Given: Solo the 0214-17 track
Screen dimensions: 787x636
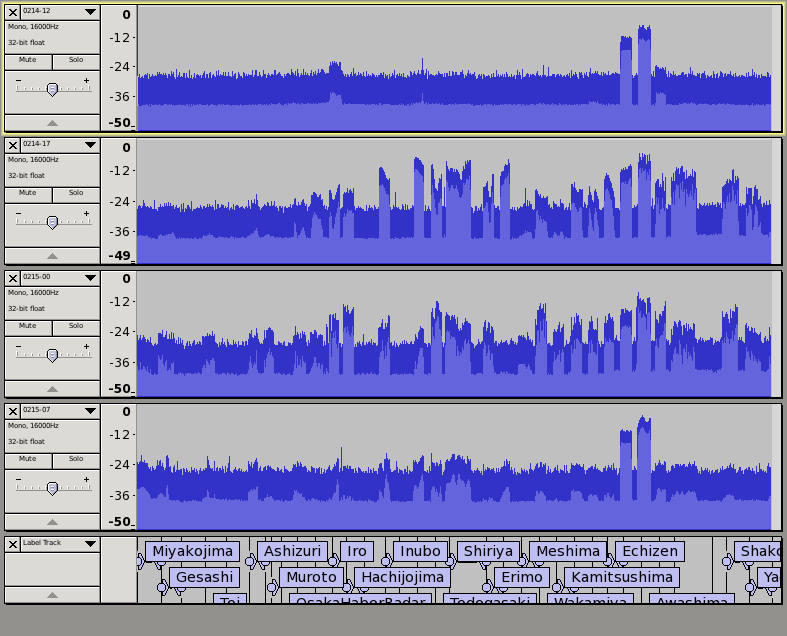Looking at the screenshot, I should click(76, 194).
